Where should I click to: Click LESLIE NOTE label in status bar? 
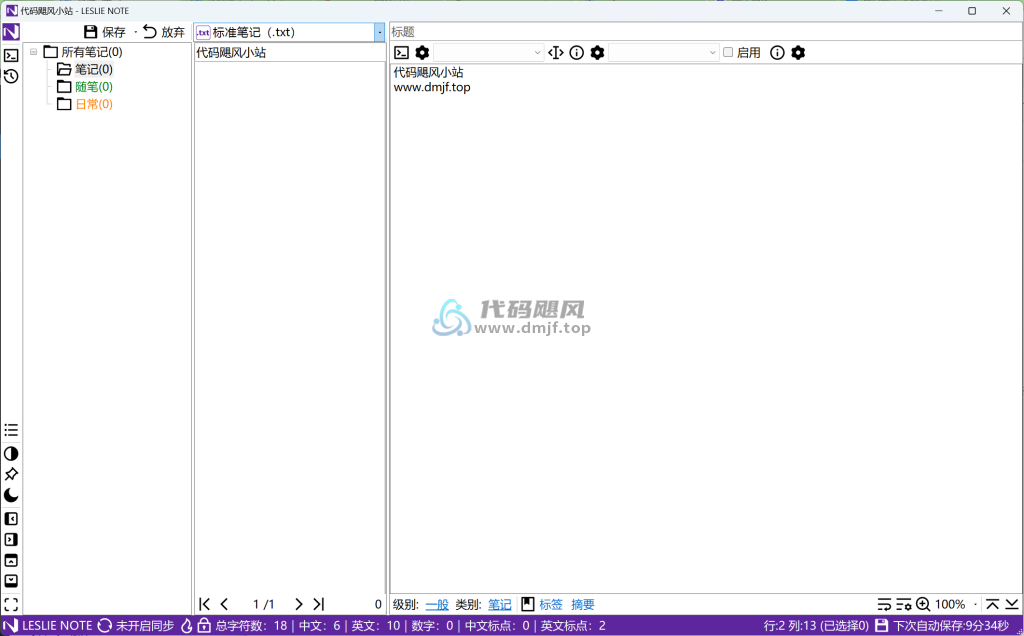(x=57, y=626)
